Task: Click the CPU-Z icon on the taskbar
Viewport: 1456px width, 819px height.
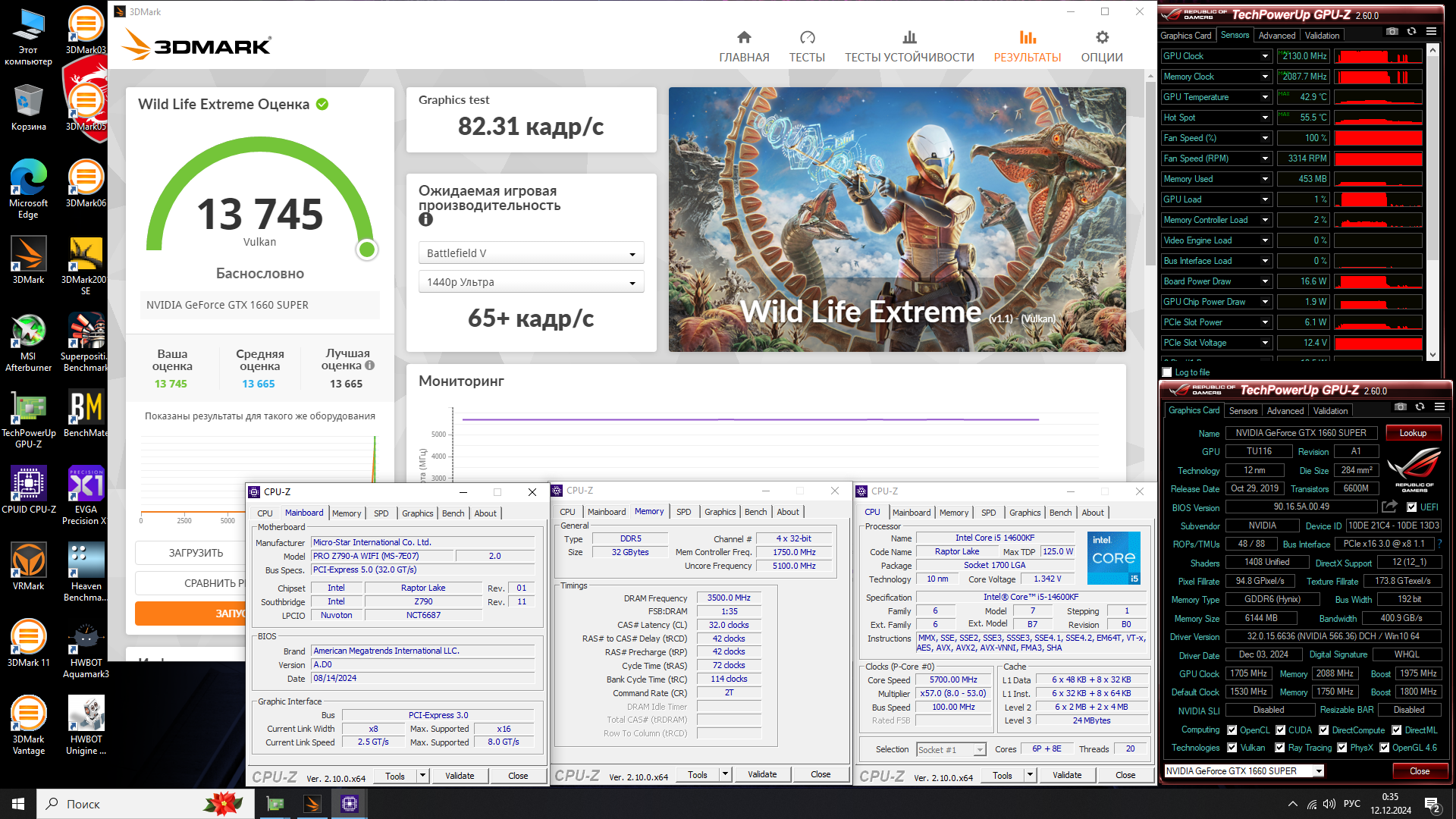Action: click(x=350, y=804)
